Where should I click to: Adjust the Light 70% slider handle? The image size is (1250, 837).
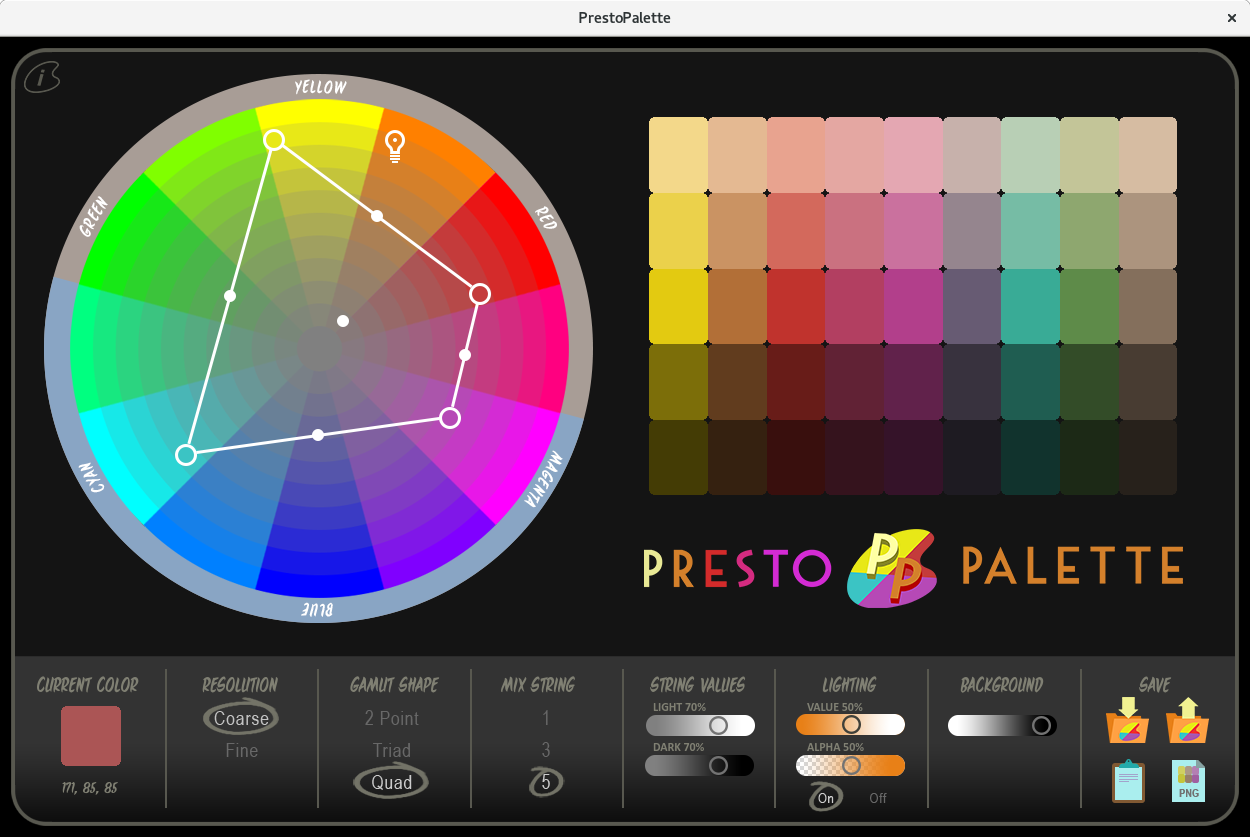[x=718, y=725]
